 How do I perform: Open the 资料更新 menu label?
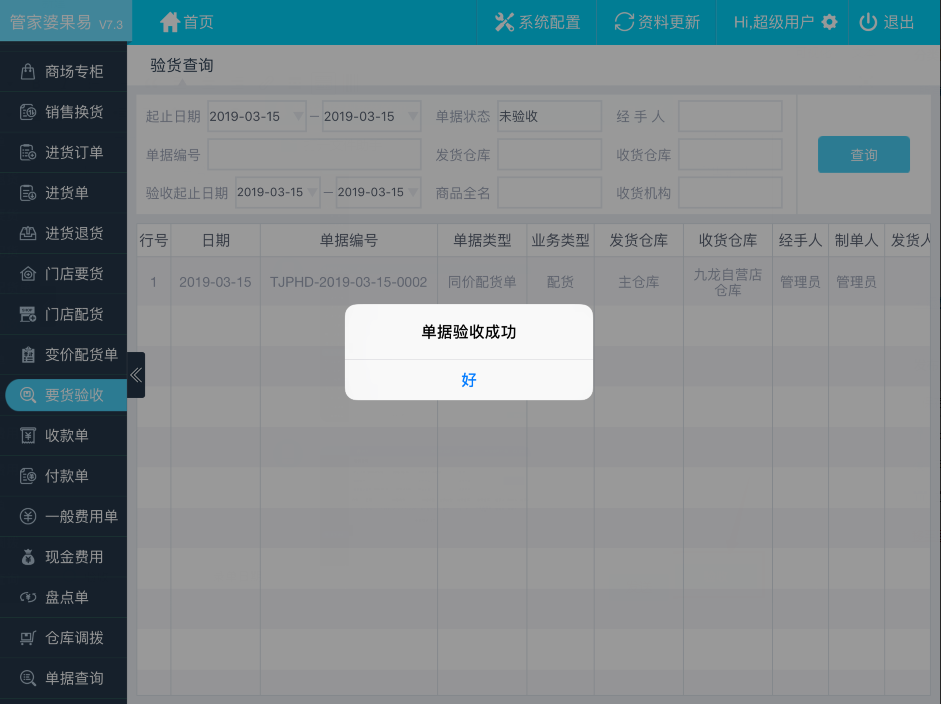(x=669, y=23)
